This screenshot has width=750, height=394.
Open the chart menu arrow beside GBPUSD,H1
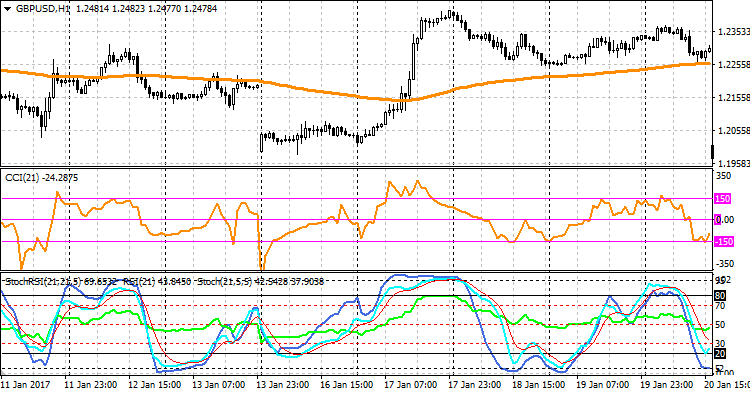click(7, 8)
